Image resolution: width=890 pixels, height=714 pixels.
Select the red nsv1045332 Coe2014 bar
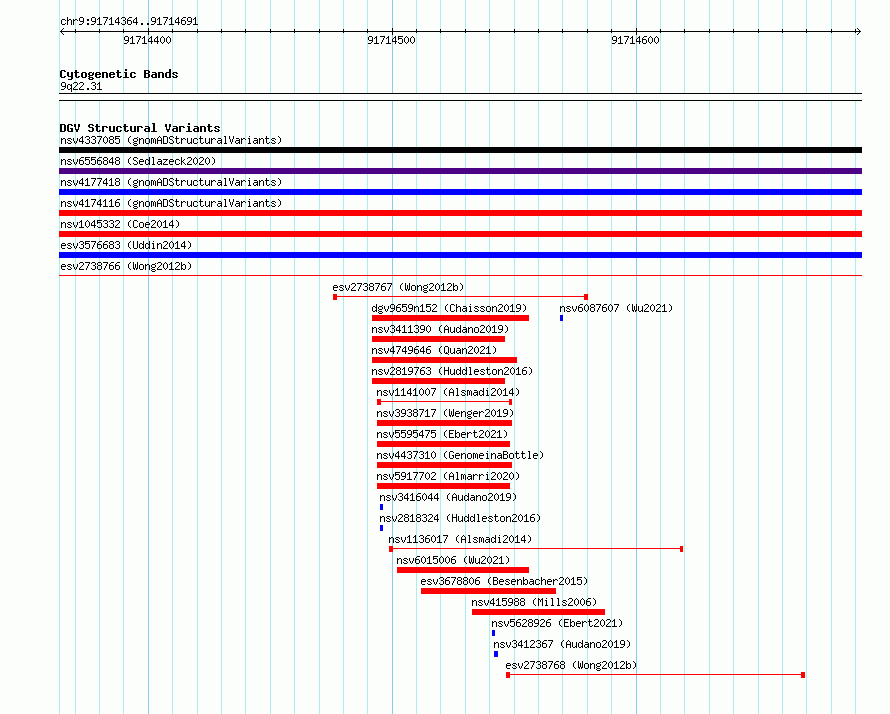pos(460,234)
